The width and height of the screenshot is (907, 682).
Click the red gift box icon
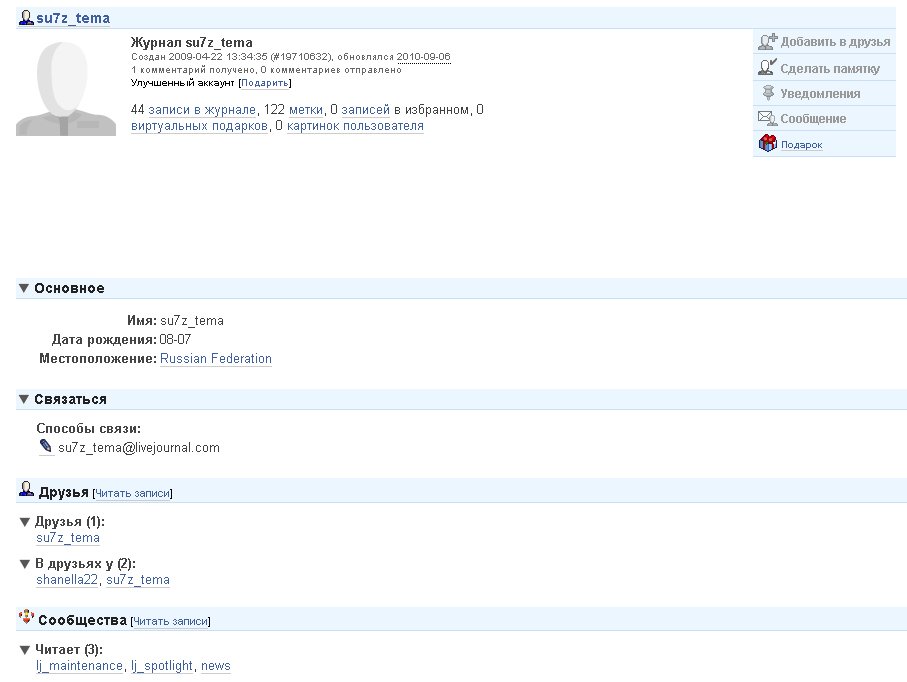pos(767,144)
